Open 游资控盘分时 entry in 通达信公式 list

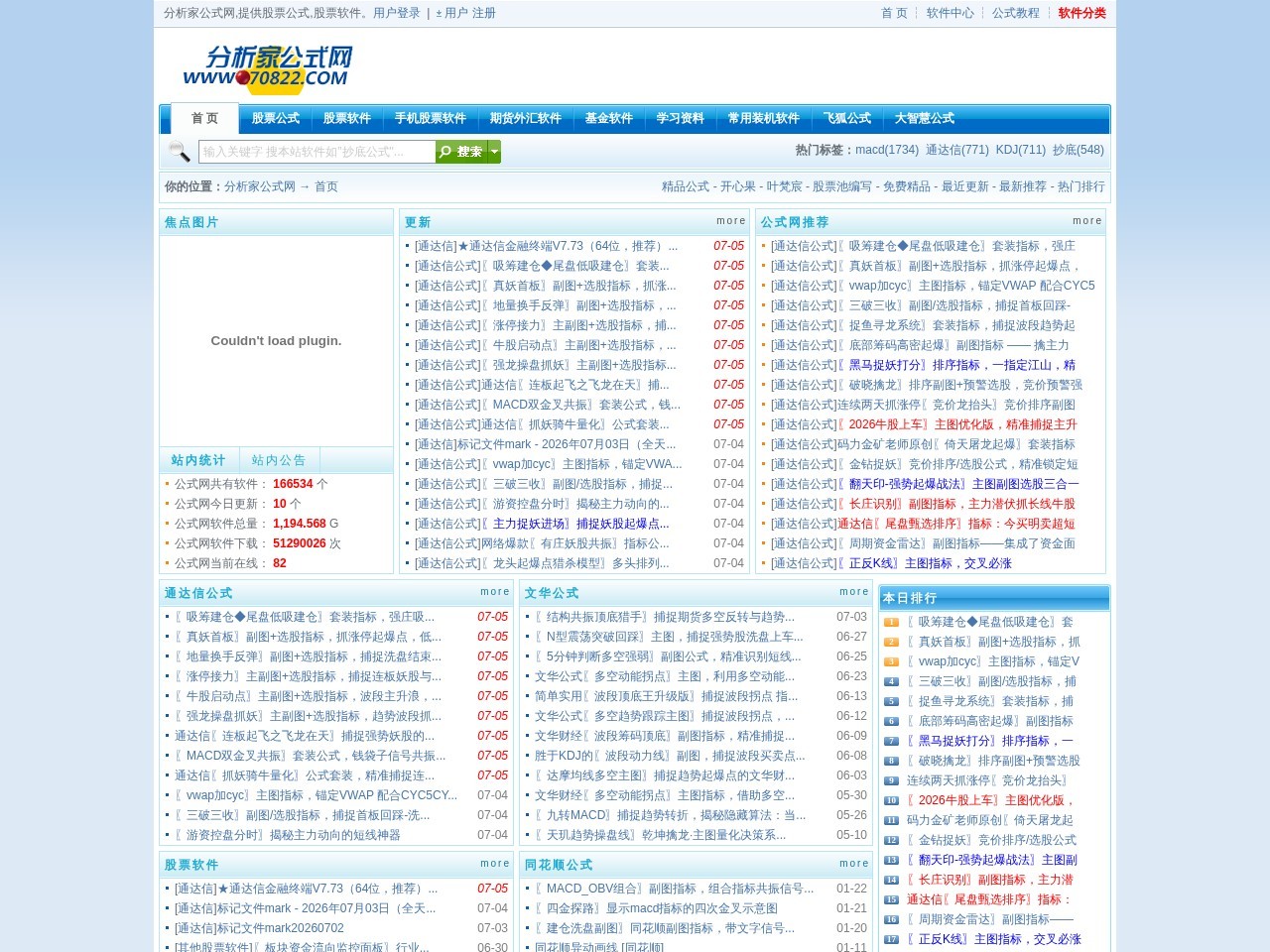[x=288, y=835]
